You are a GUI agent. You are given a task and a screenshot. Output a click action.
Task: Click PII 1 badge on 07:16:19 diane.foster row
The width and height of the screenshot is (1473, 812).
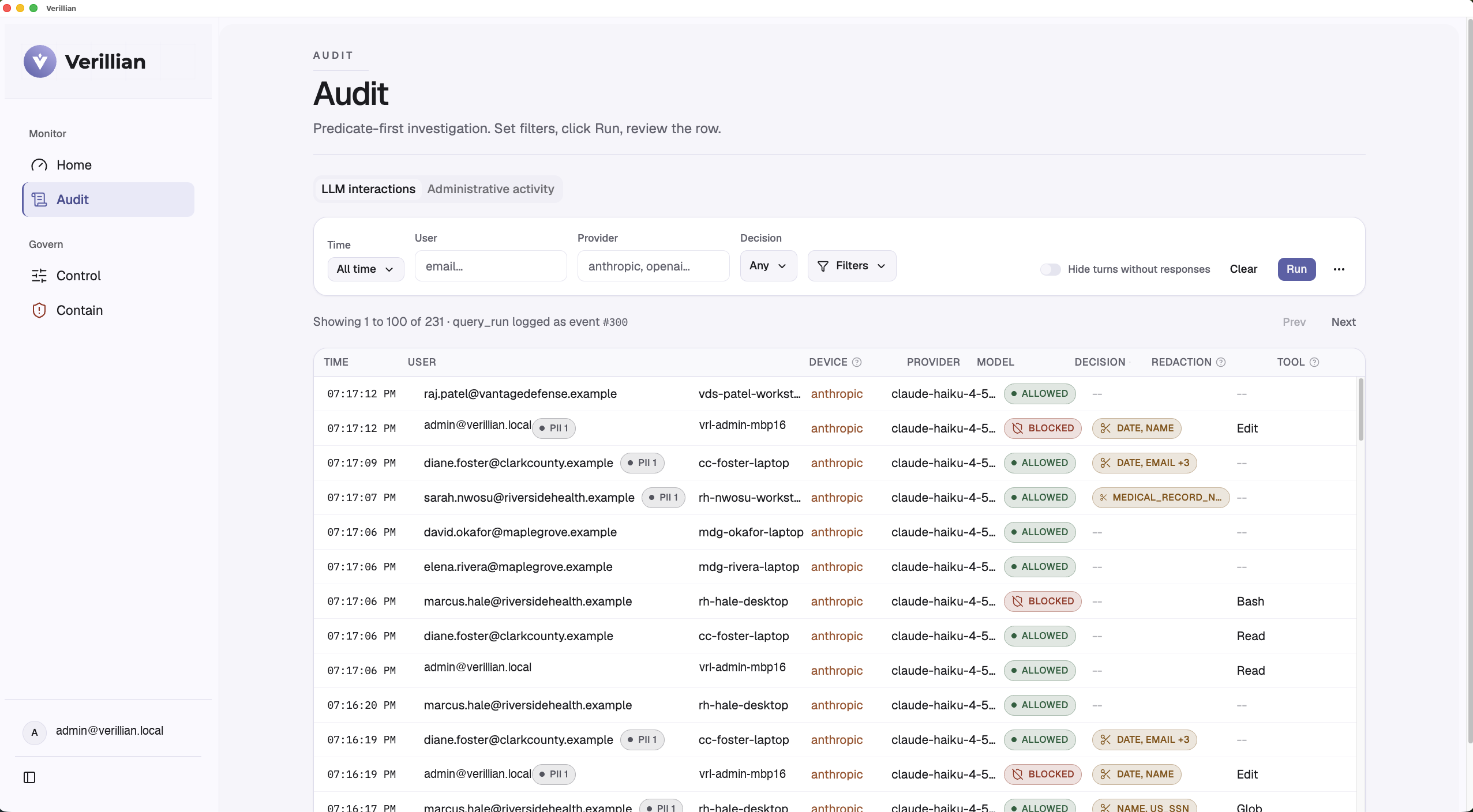point(642,740)
